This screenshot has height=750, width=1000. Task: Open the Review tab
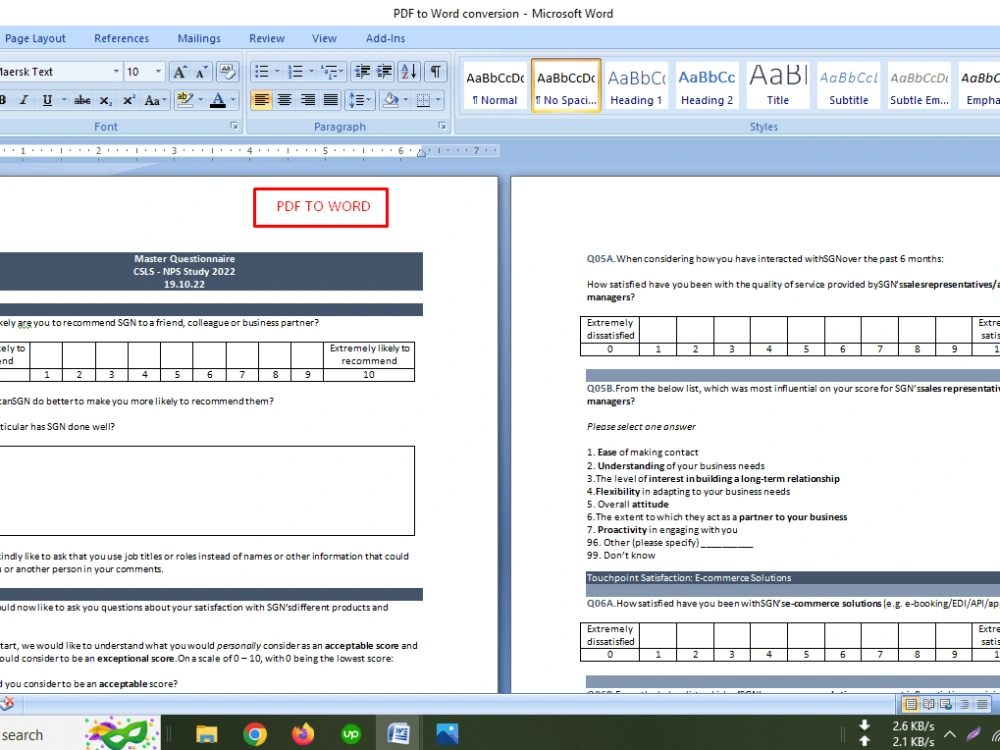point(267,38)
